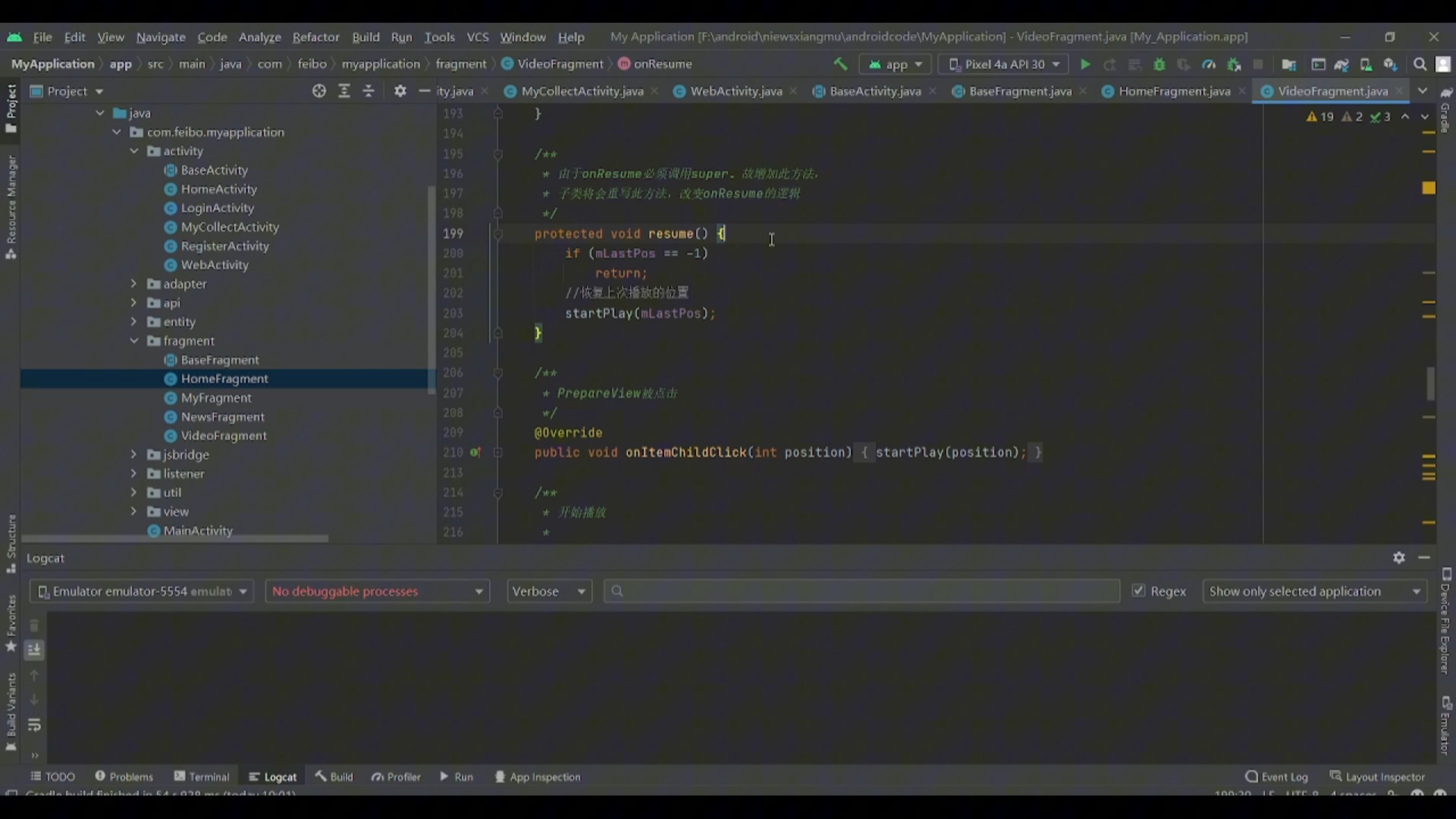Open the Verbose log level dropdown
This screenshot has height=819, width=1456.
tap(549, 591)
